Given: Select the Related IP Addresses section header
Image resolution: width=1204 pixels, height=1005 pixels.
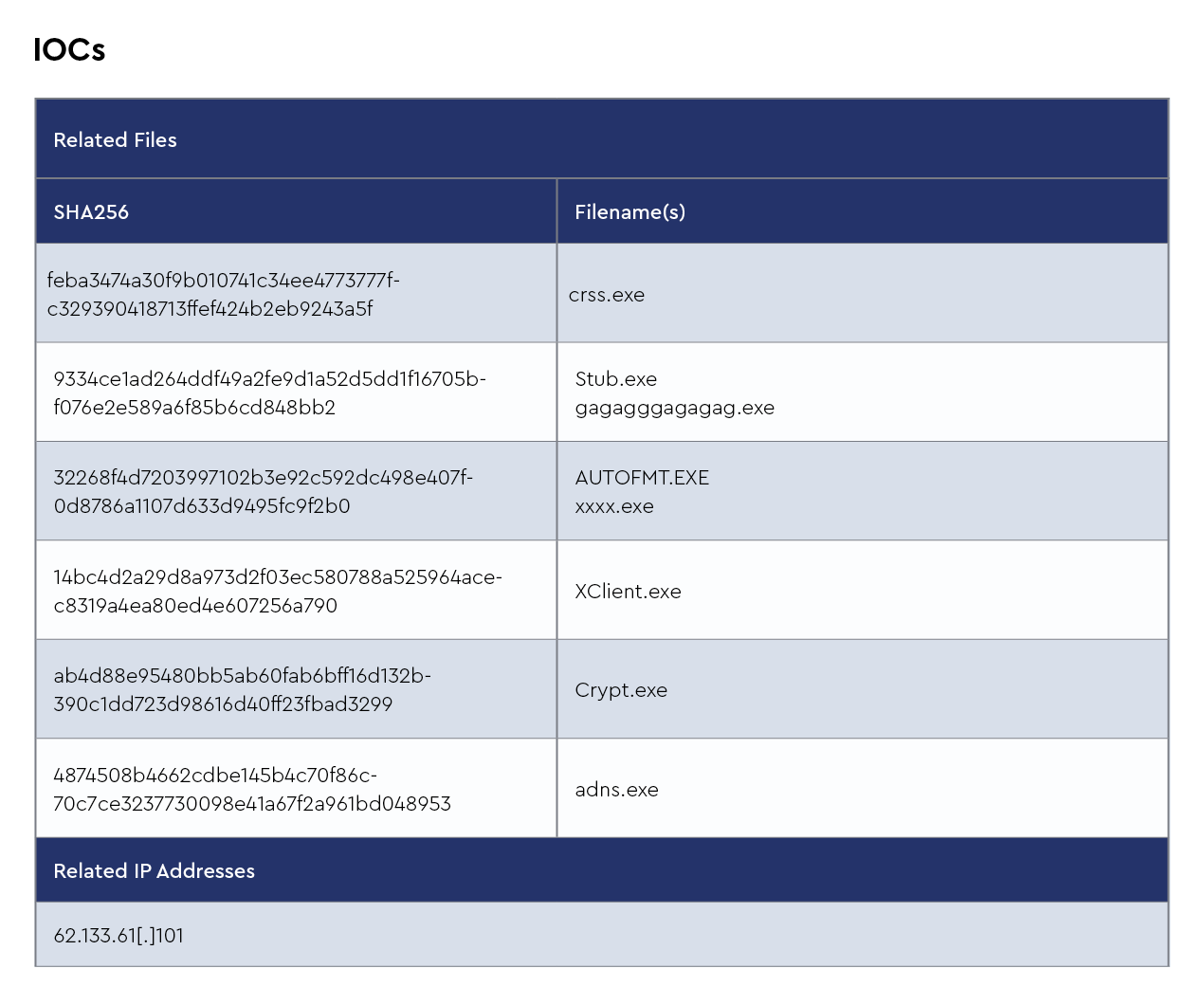Looking at the screenshot, I should pos(154,871).
